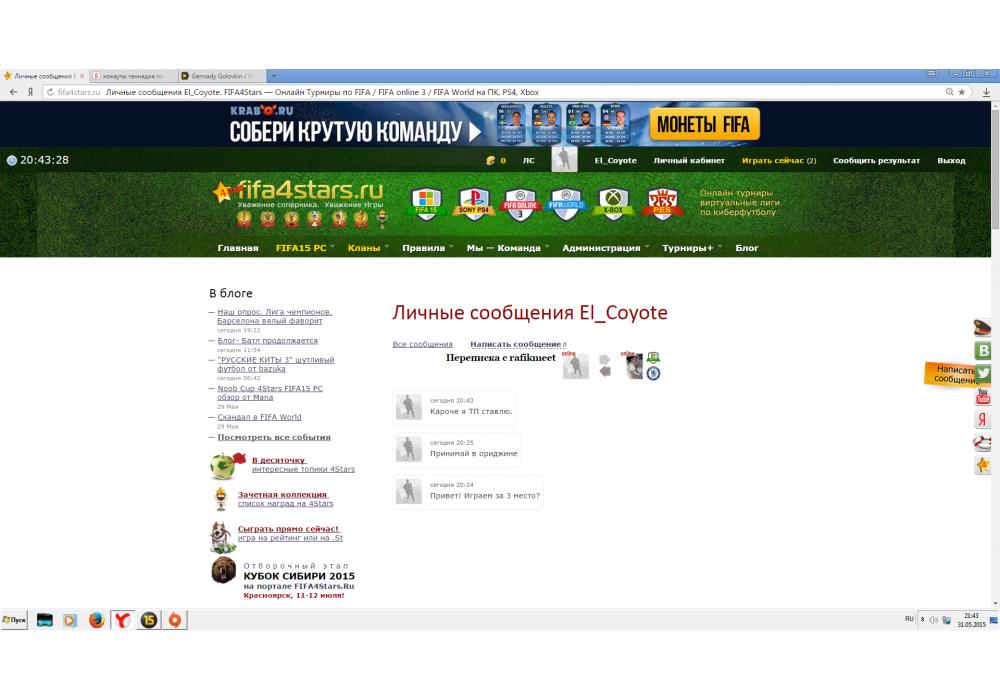Viewport: 1000px width, 700px height.
Task: Open the PES platform shield icon
Action: pyautogui.click(x=662, y=203)
